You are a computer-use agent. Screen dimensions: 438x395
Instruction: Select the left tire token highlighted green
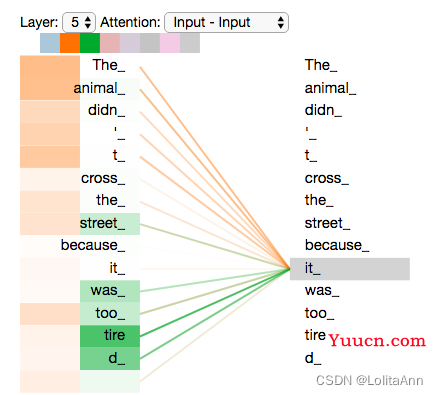tap(110, 336)
